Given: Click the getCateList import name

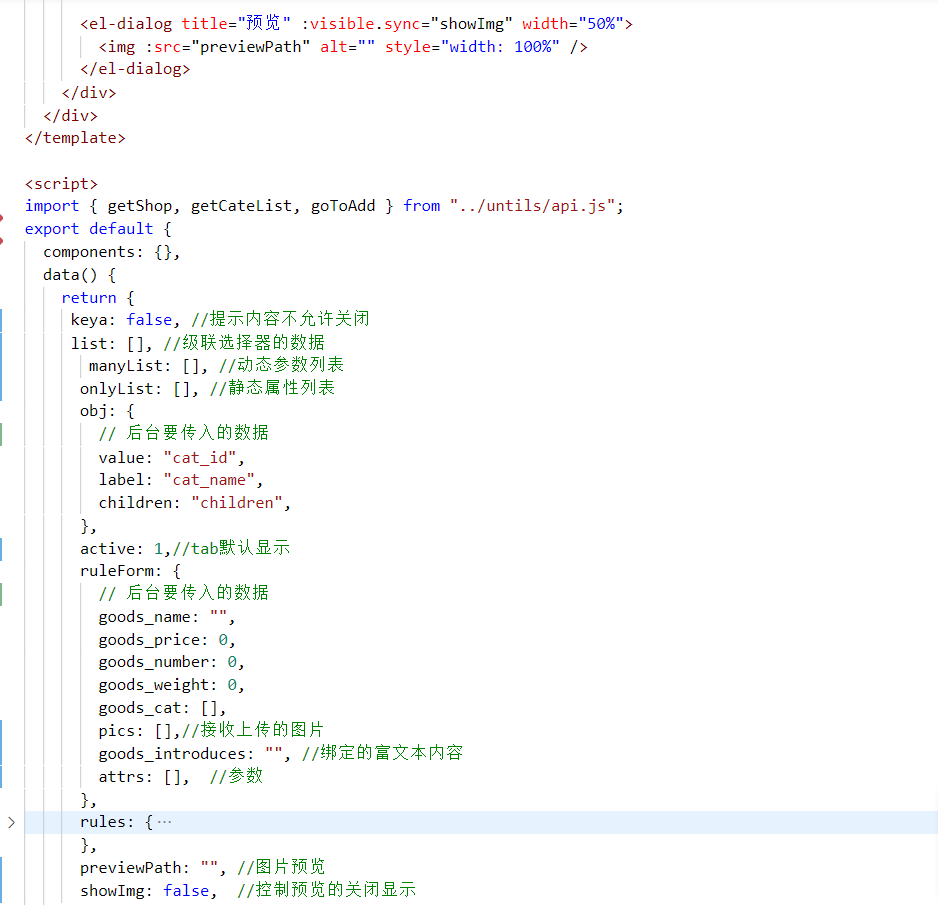Looking at the screenshot, I should coord(241,206).
